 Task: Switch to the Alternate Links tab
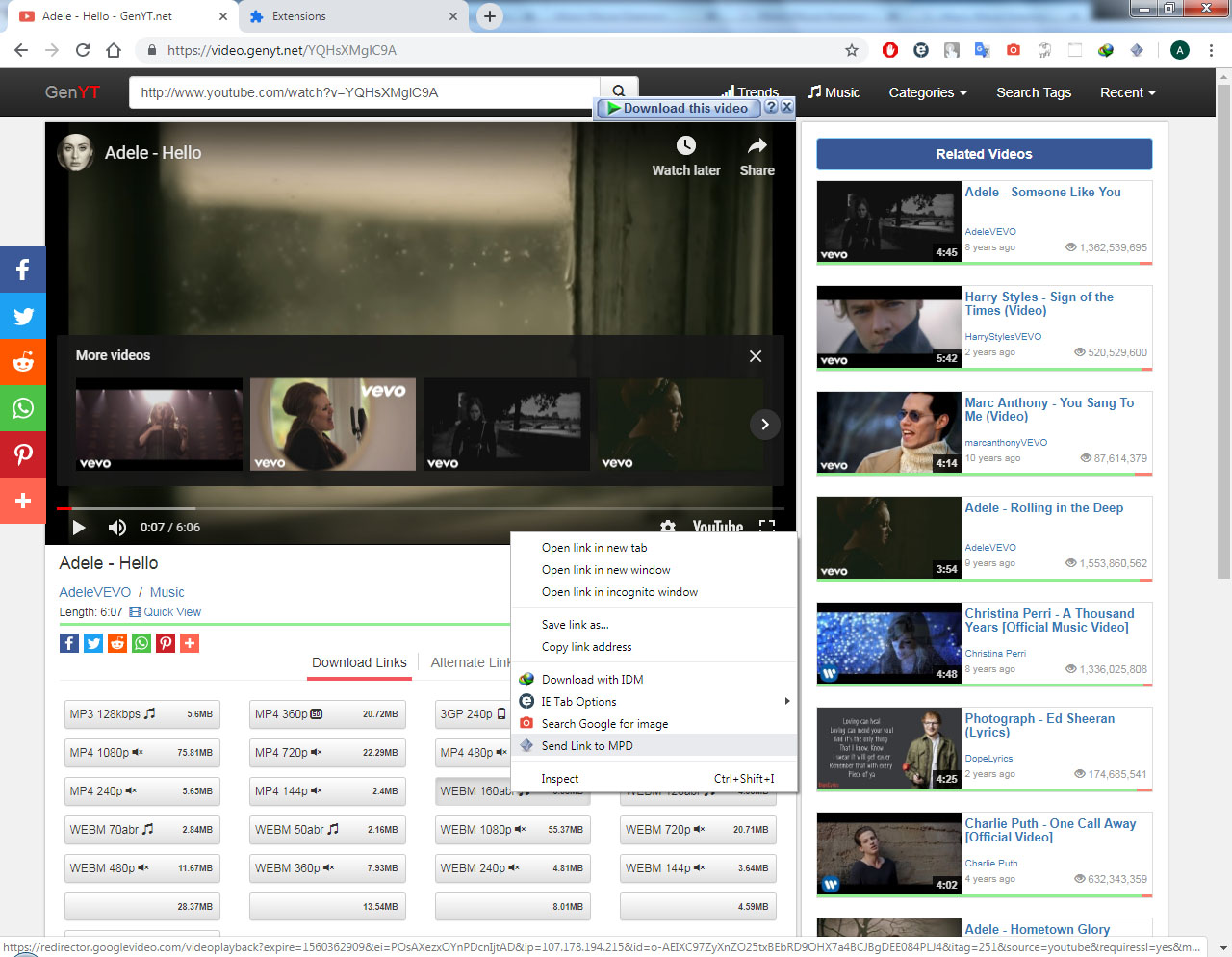[470, 662]
